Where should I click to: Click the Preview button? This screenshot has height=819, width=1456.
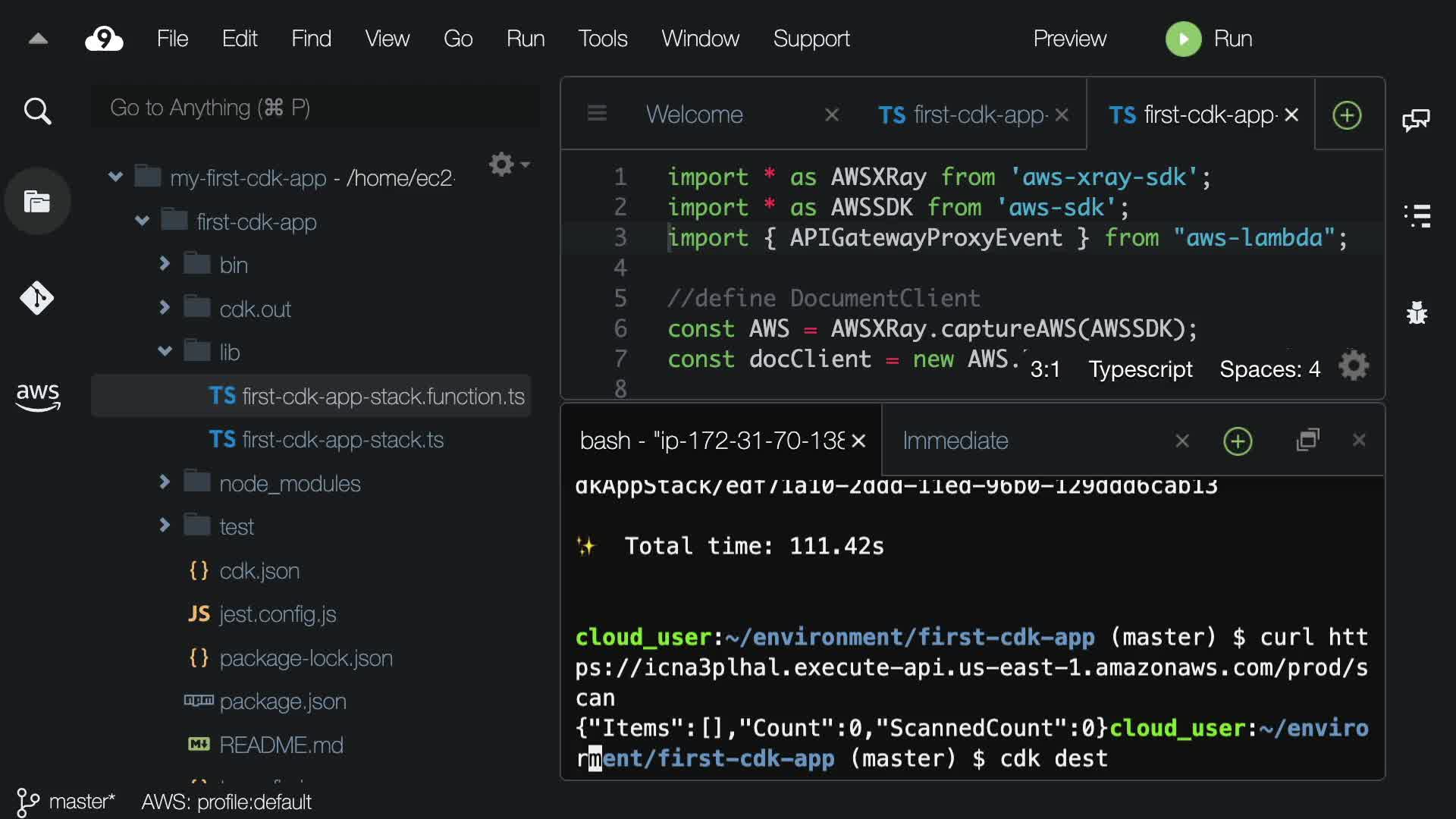pos(1069,39)
